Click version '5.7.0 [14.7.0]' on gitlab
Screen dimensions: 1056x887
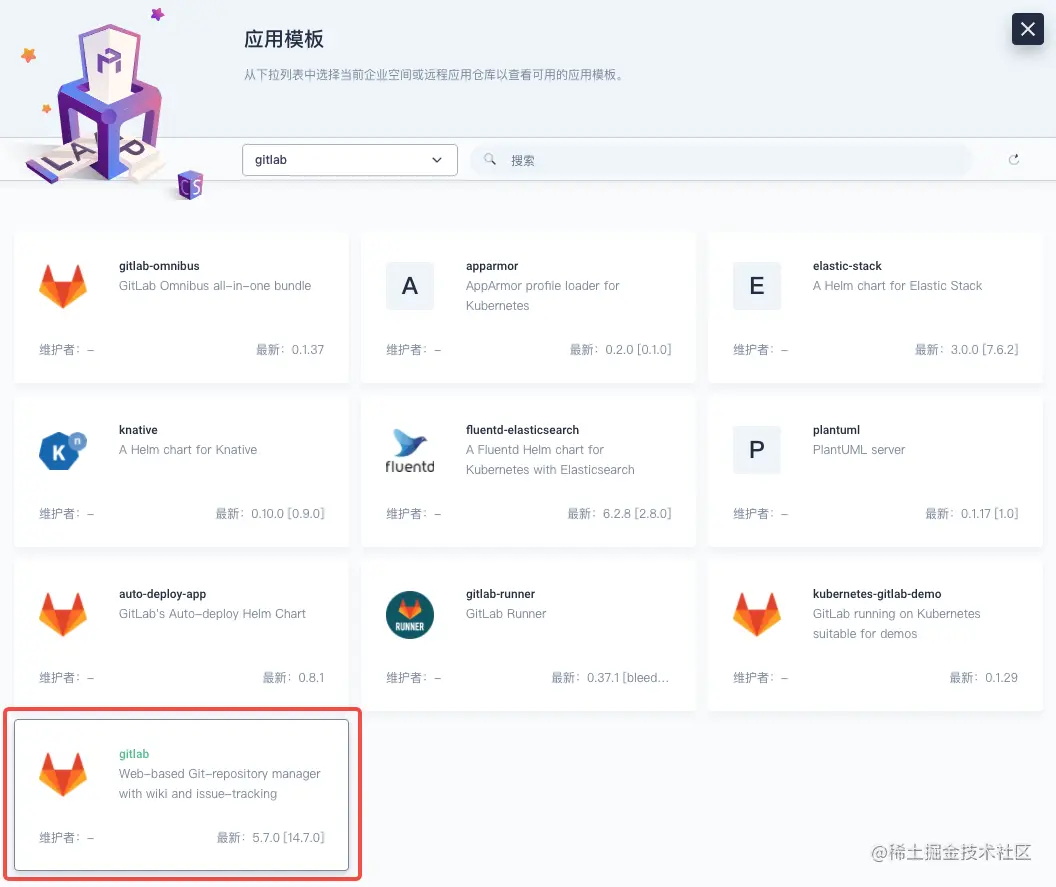point(288,837)
